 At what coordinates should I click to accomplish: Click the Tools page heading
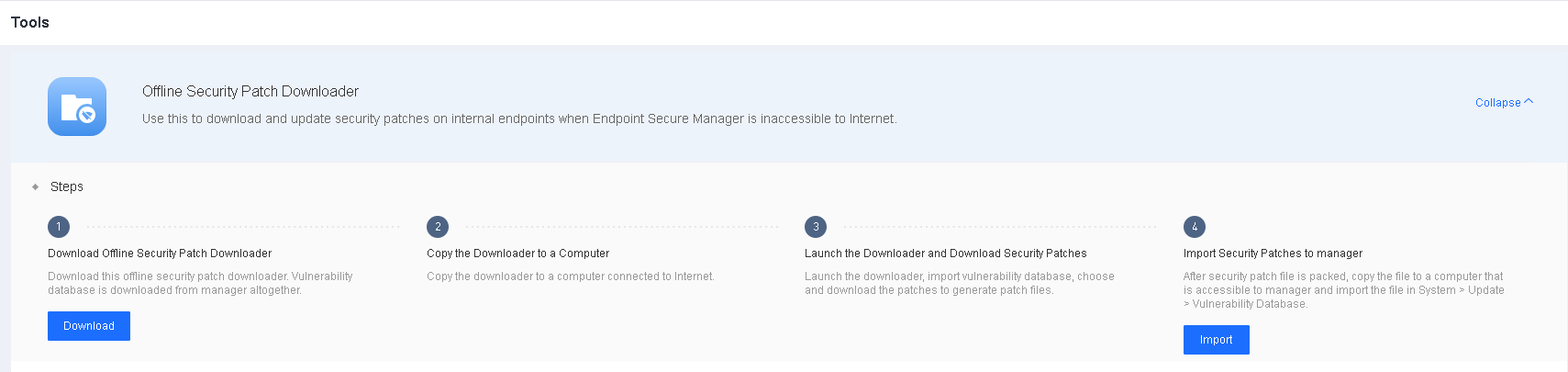(x=30, y=22)
